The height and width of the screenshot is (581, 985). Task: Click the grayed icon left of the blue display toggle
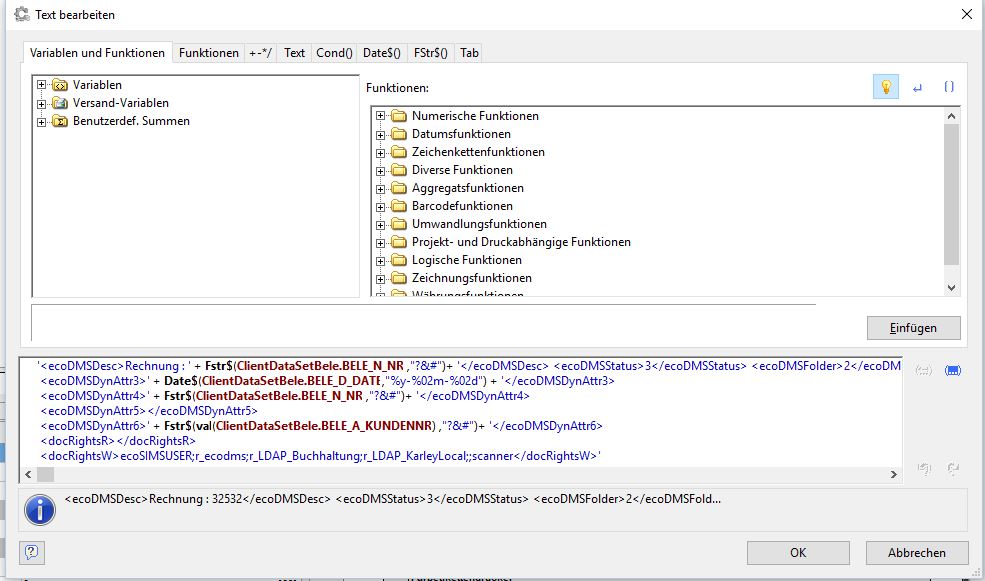pyautogui.click(x=923, y=371)
